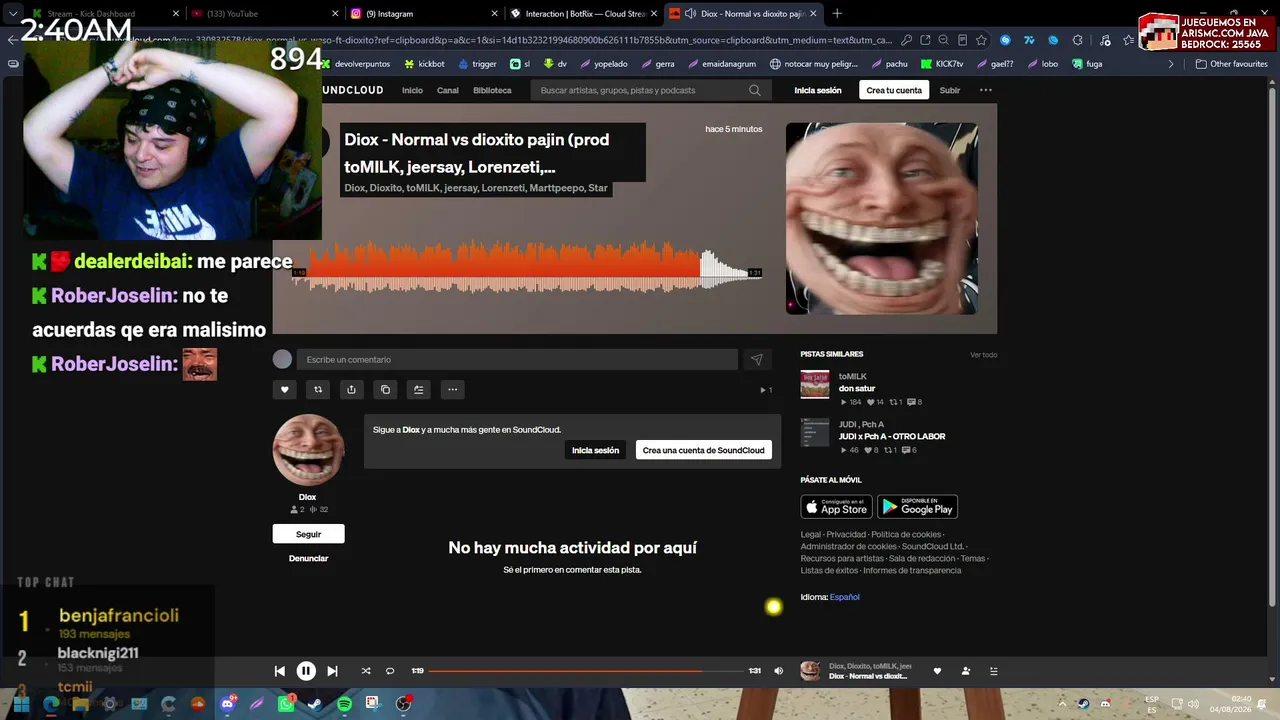The height and width of the screenshot is (720, 1280).
Task: Skip to the next track in player bar
Action: 332,671
